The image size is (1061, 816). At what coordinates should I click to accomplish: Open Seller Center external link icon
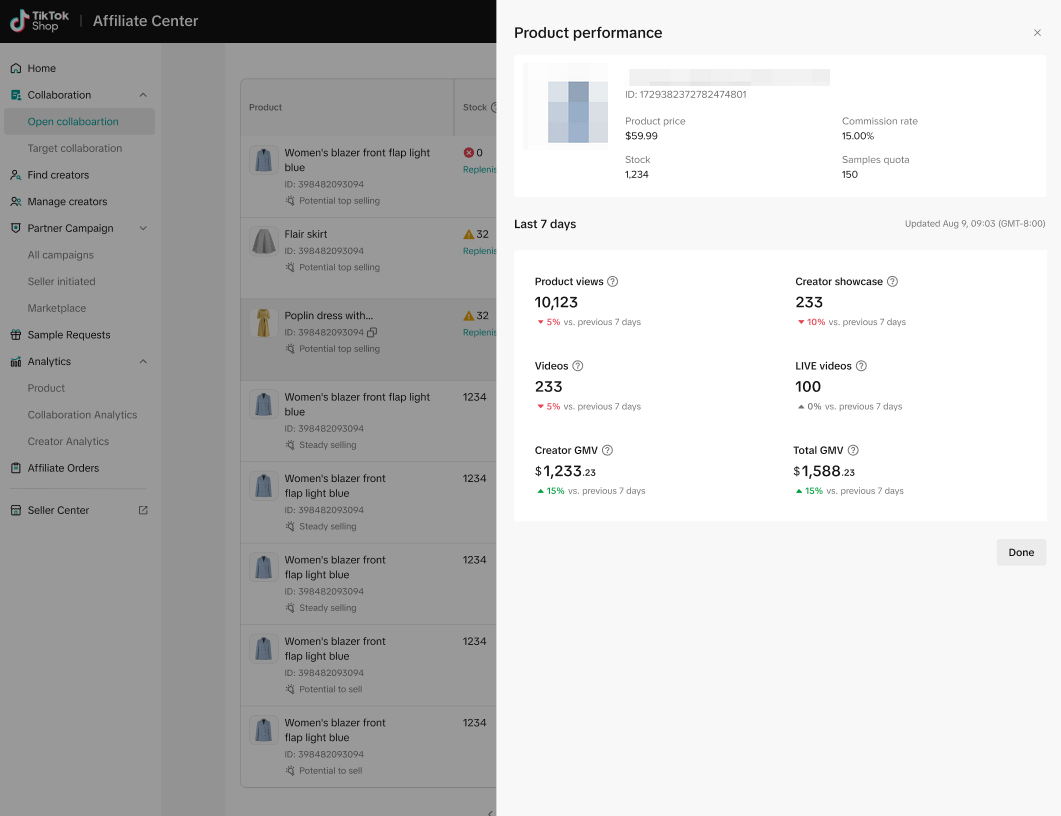pyautogui.click(x=143, y=510)
